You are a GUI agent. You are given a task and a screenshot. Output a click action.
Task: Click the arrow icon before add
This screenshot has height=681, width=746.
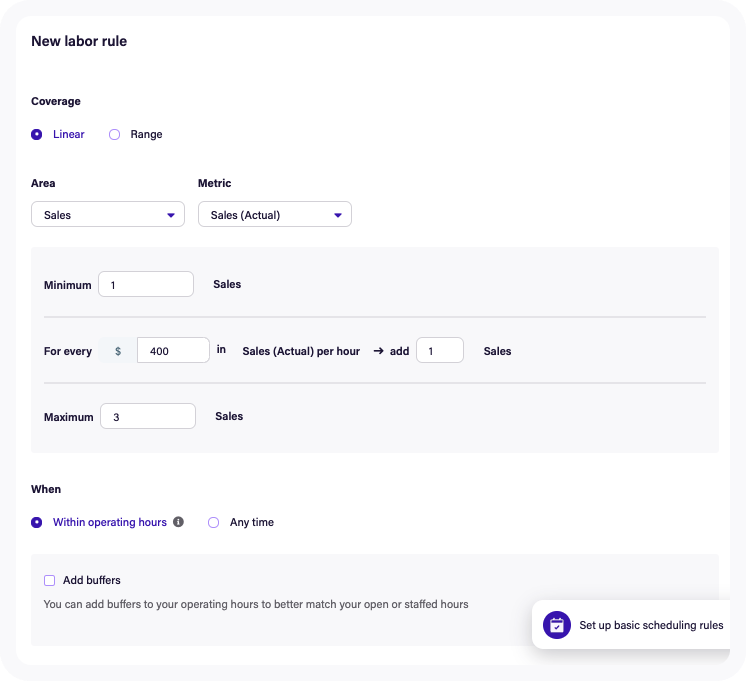pos(379,351)
